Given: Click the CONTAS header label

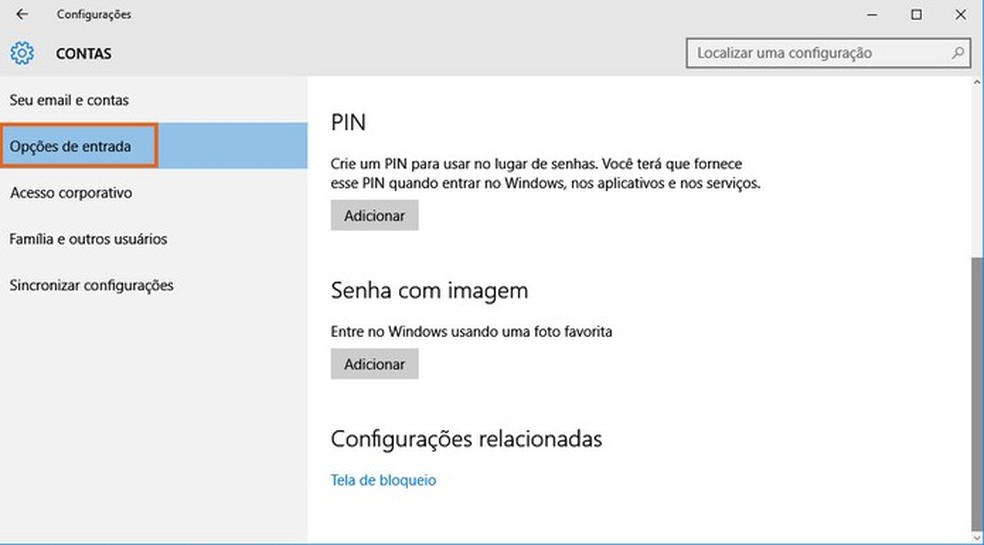Looking at the screenshot, I should tap(84, 53).
